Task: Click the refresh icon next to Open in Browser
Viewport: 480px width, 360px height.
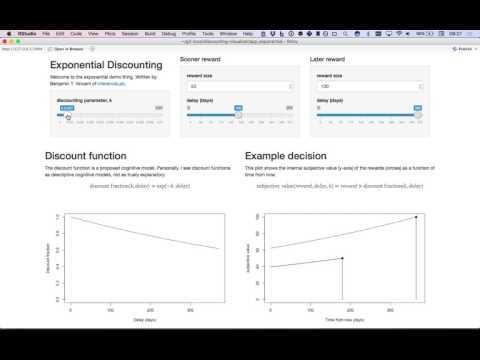Action: (x=92, y=49)
